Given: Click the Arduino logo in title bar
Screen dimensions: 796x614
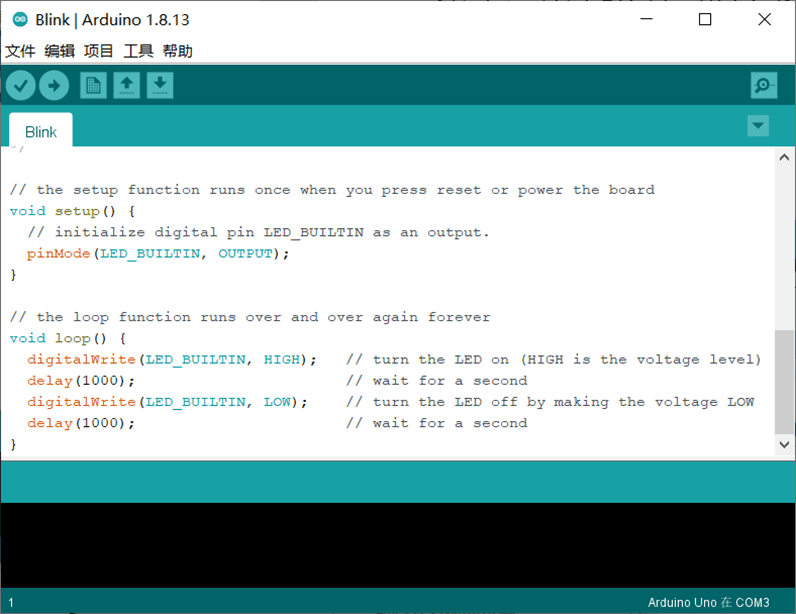Looking at the screenshot, I should (20, 19).
